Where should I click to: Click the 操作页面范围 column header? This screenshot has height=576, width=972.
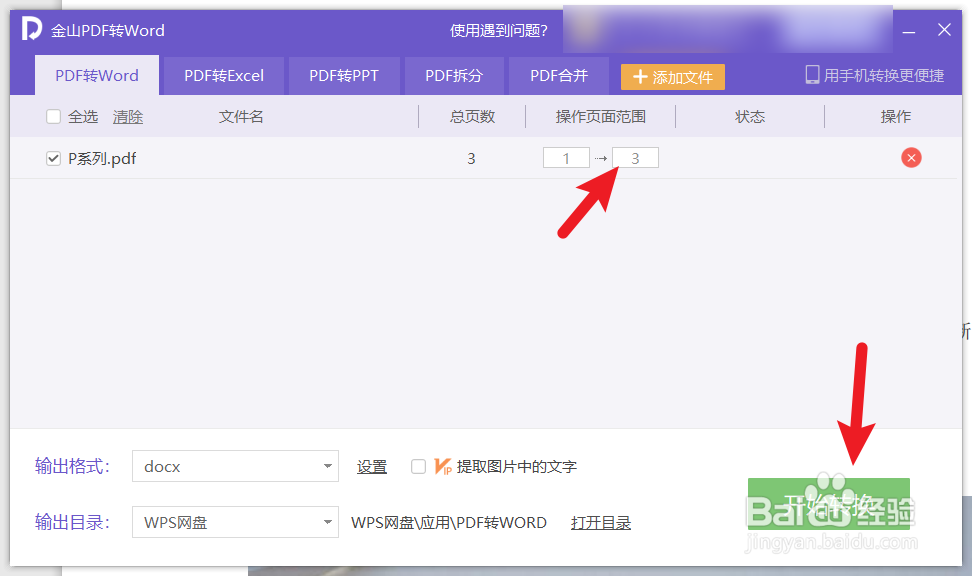pos(601,117)
